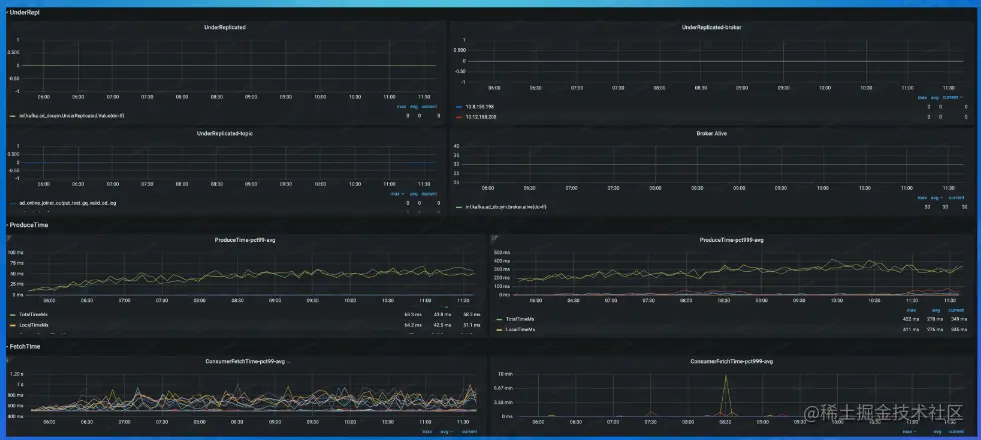Open the Broker Alive panel title menu
Image resolution: width=981 pixels, height=440 pixels.
pos(711,133)
